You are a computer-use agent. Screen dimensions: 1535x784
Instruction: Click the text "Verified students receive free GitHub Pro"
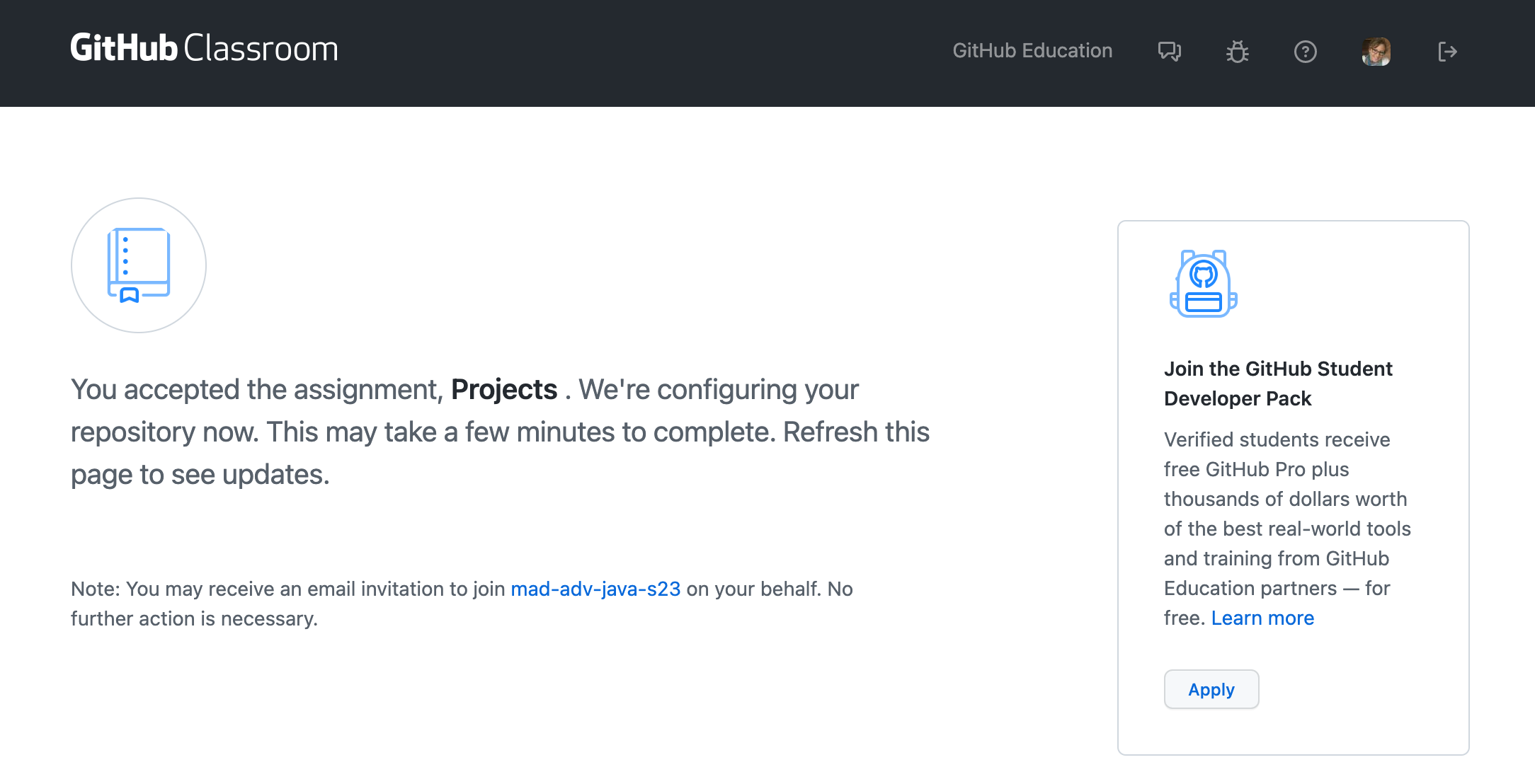tap(1277, 454)
